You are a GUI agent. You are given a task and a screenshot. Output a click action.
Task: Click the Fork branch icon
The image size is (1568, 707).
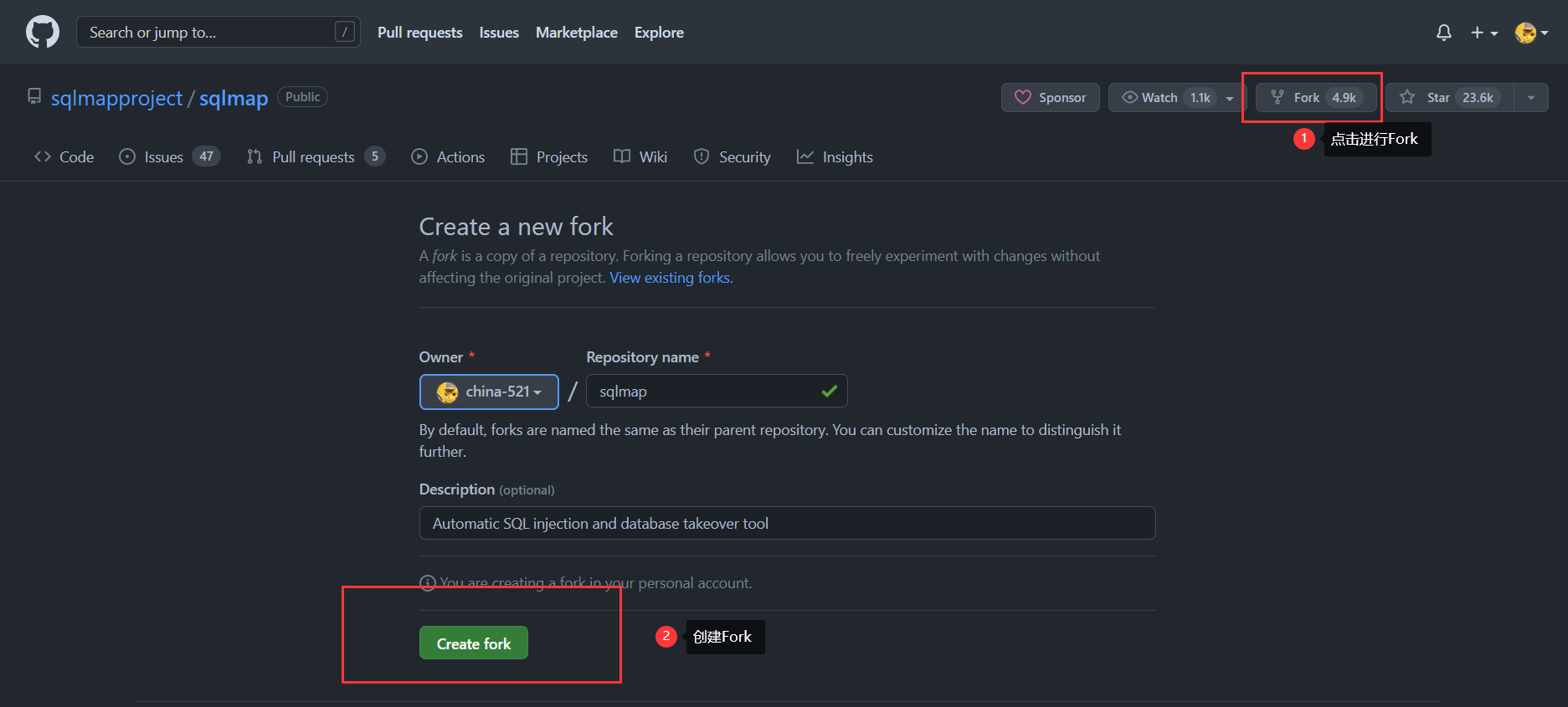coord(1278,97)
